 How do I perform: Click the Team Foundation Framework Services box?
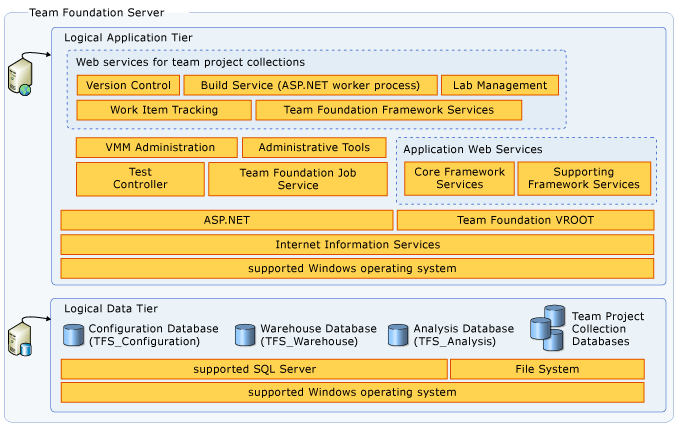click(389, 109)
